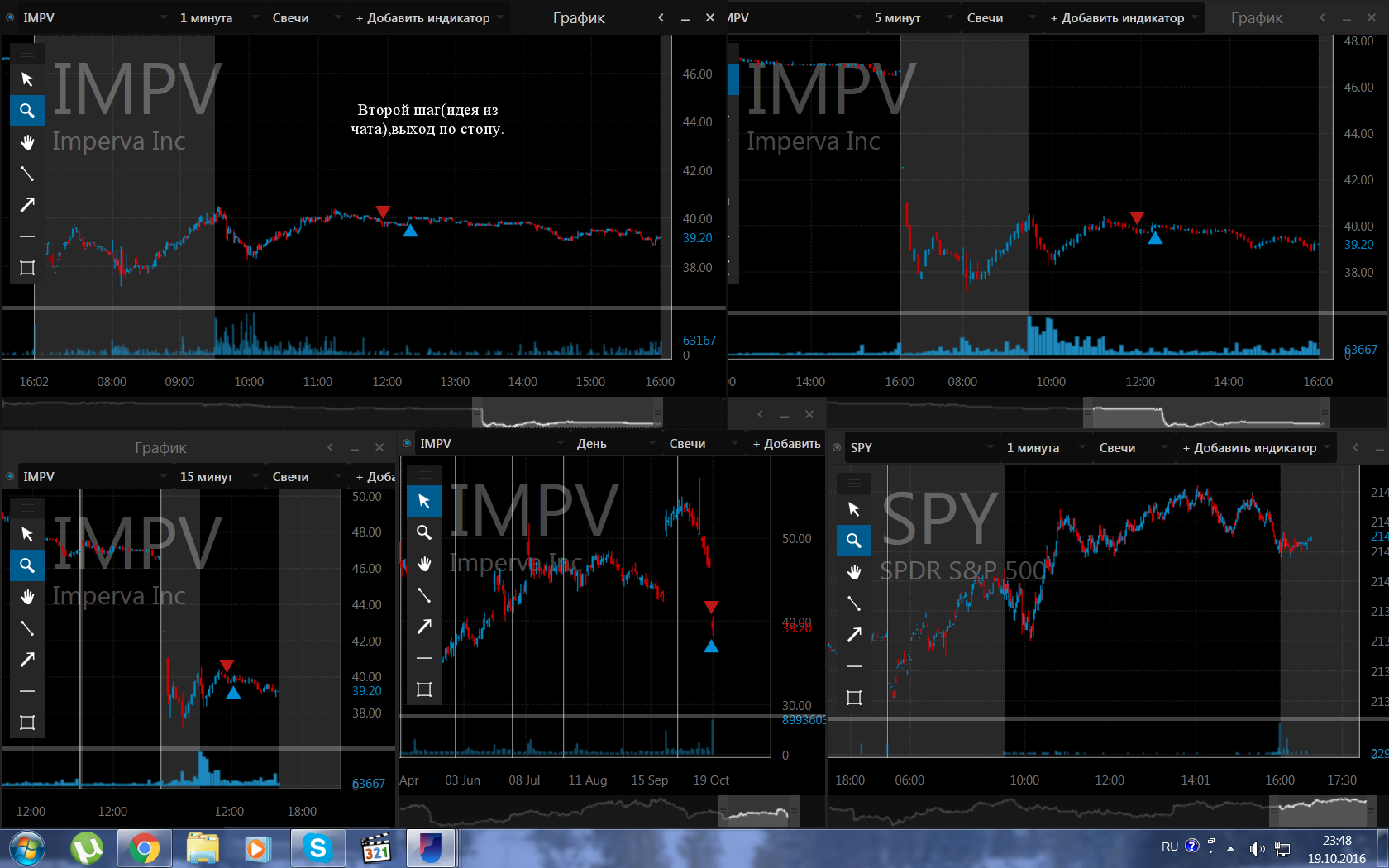This screenshot has height=868, width=1389.
Task: Add indicator to the SPY chart
Action: pyautogui.click(x=1255, y=447)
